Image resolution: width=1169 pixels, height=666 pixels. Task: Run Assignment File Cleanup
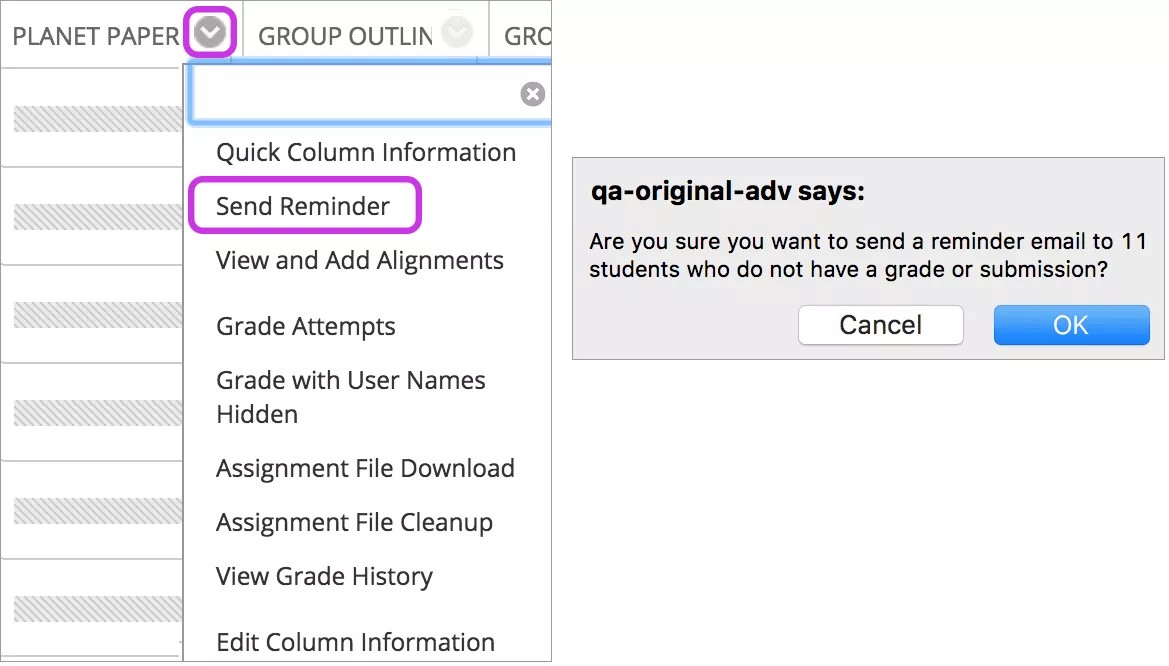tap(354, 522)
